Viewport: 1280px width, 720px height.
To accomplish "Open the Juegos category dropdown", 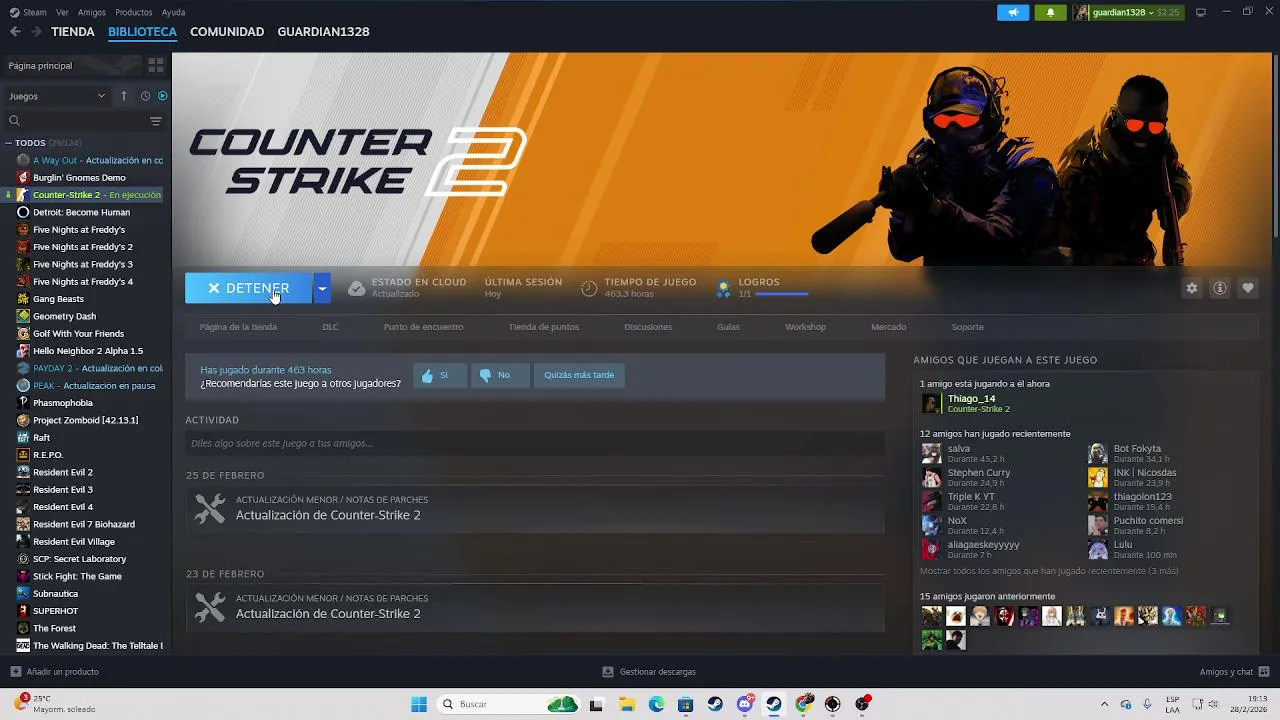I will coord(57,96).
